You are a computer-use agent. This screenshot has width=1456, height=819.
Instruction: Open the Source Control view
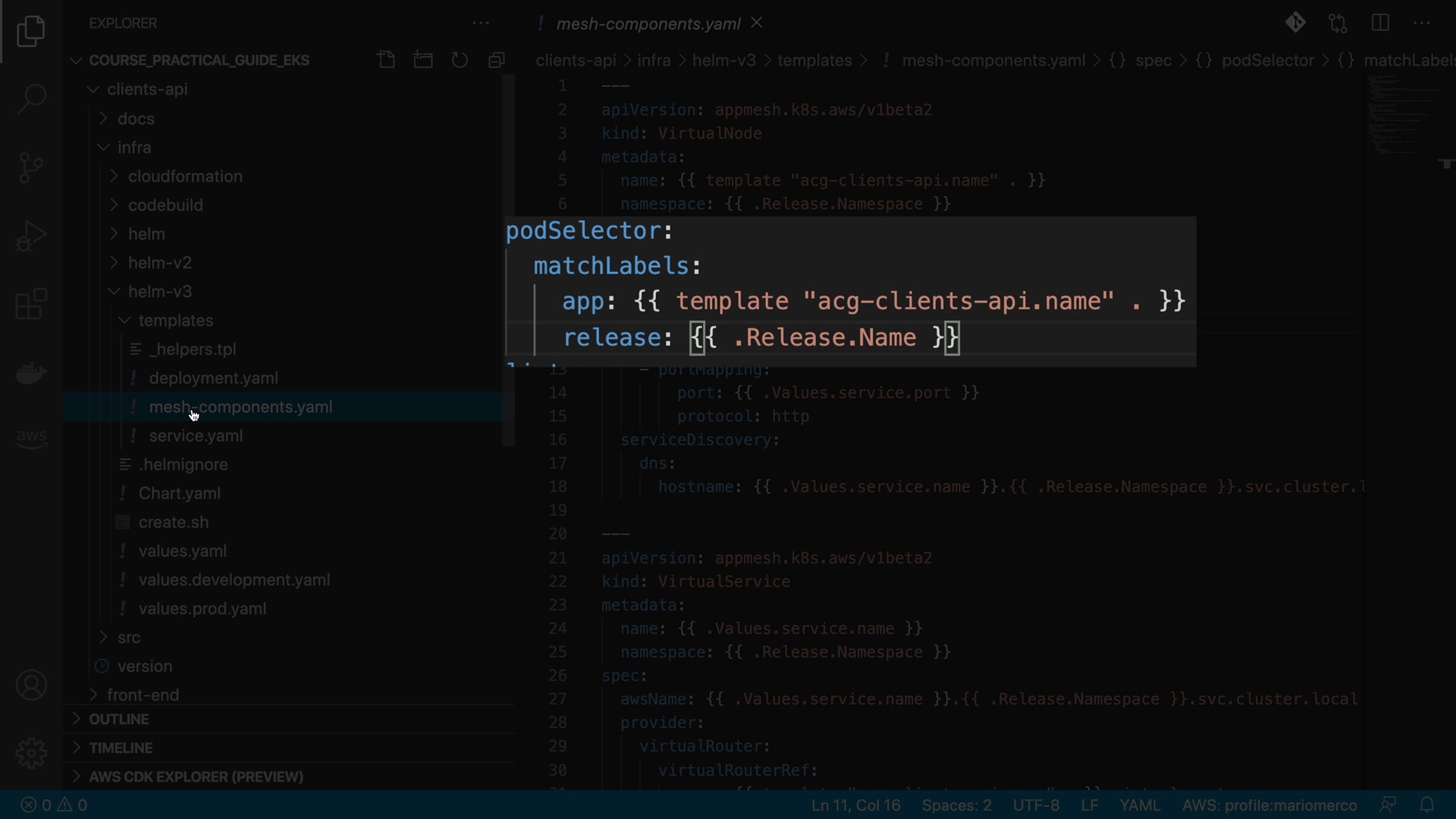point(31,168)
